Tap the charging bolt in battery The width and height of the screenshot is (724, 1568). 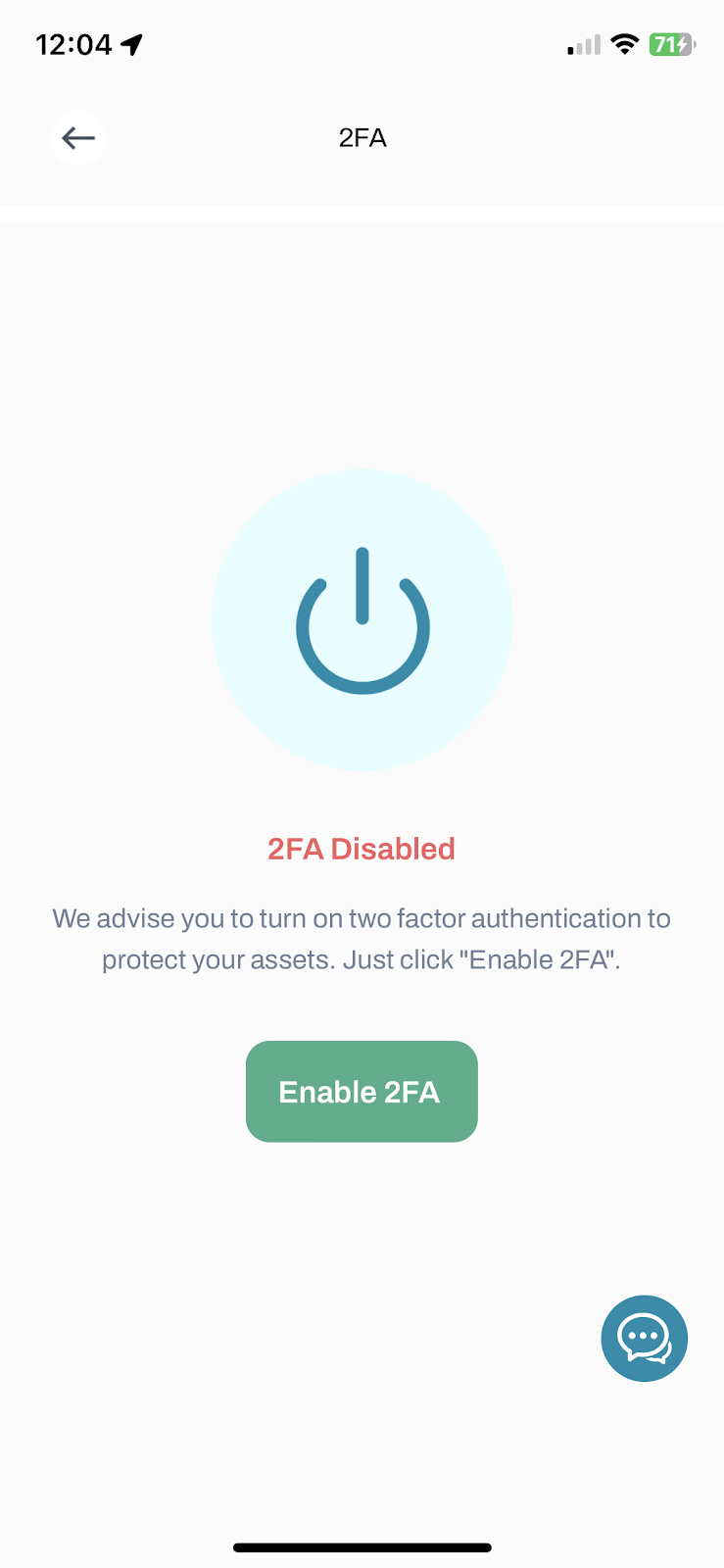click(682, 44)
